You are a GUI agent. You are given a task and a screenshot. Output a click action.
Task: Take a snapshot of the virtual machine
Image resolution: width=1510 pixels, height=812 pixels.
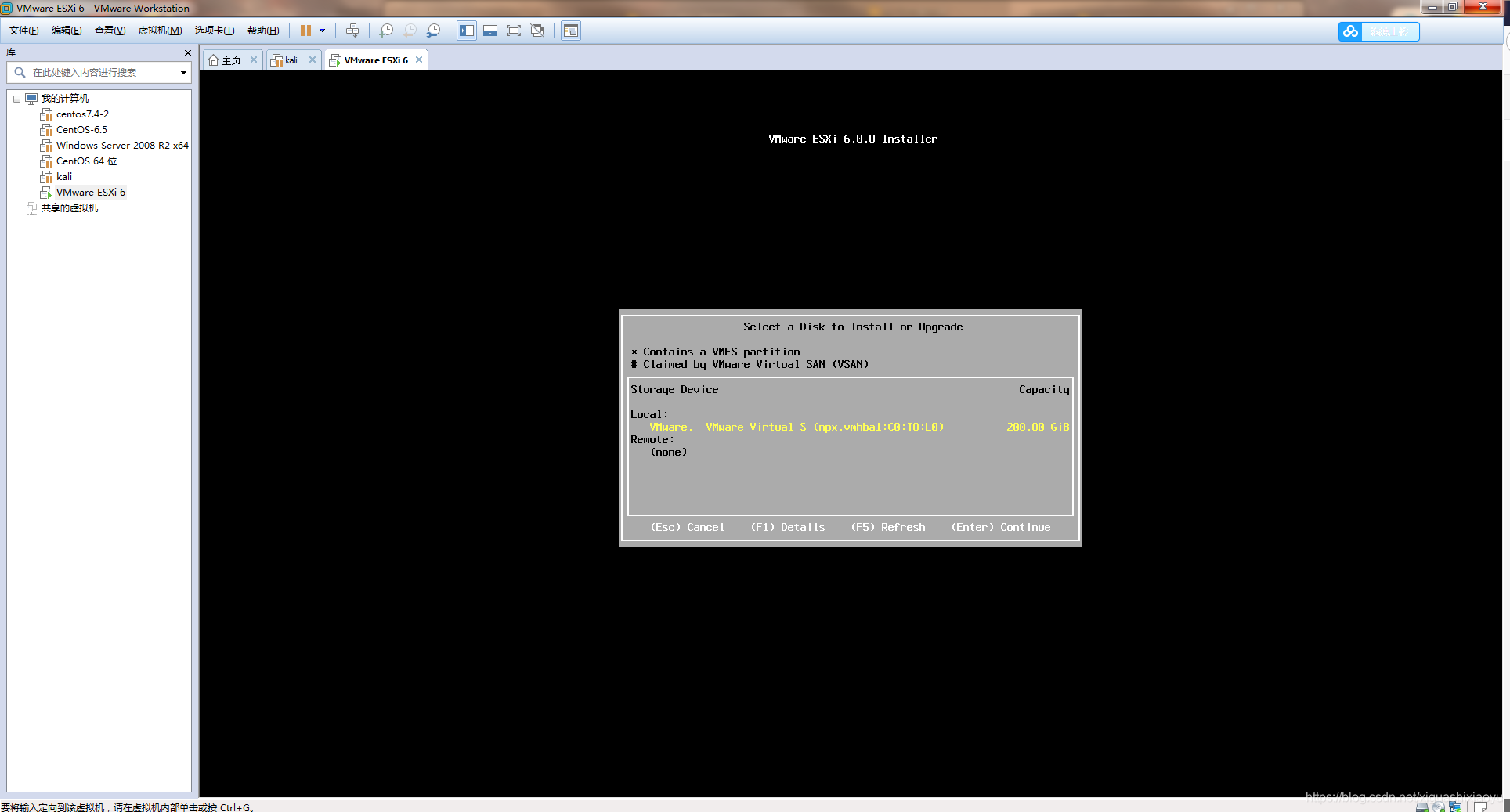tap(386, 31)
